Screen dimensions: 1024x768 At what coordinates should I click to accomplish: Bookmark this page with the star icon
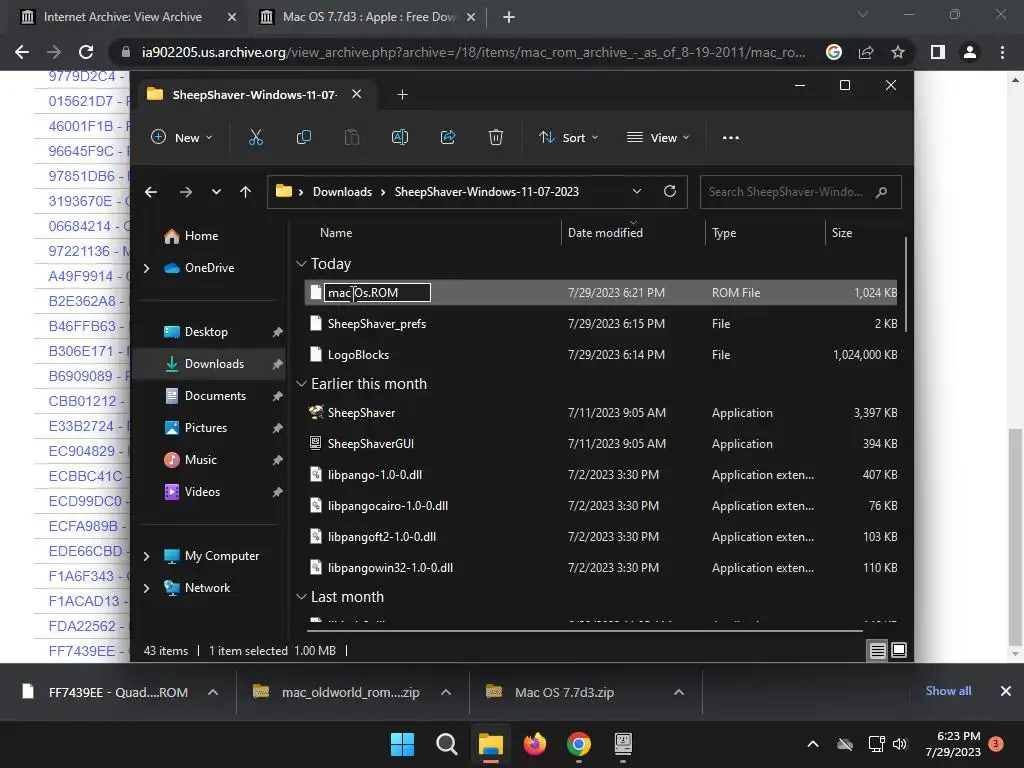[x=898, y=52]
